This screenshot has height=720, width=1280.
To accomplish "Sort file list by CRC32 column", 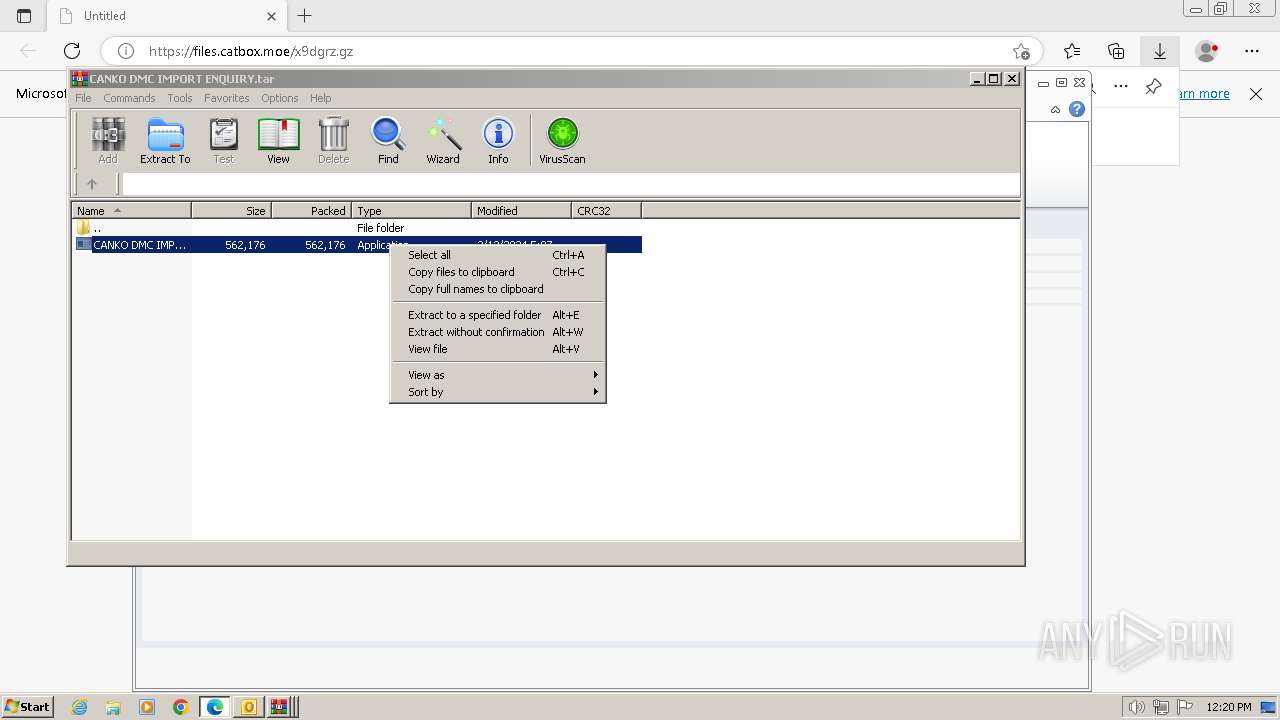I will click(x=606, y=210).
